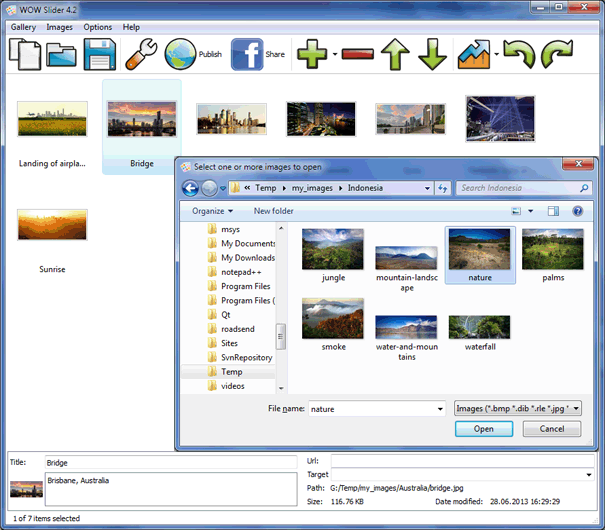Click the Cancel button

[x=552, y=429]
